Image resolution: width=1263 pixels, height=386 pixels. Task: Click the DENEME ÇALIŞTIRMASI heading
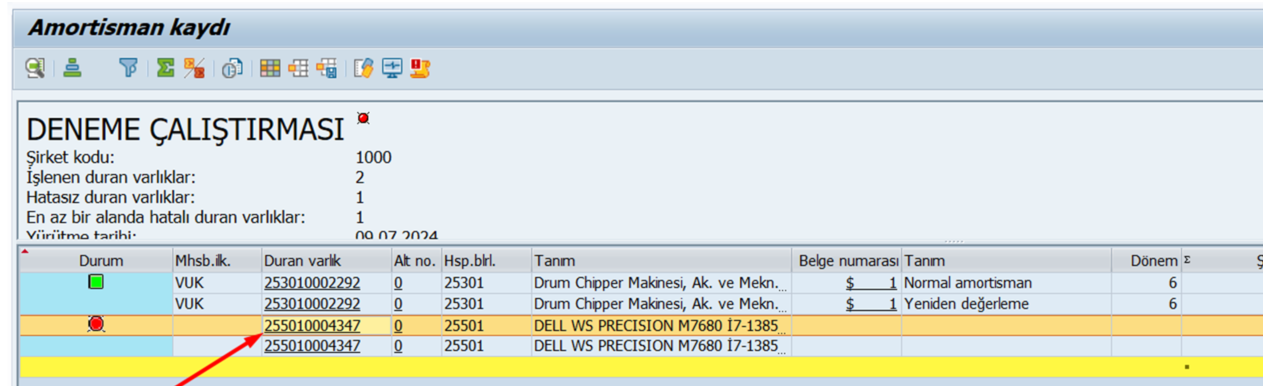[185, 129]
